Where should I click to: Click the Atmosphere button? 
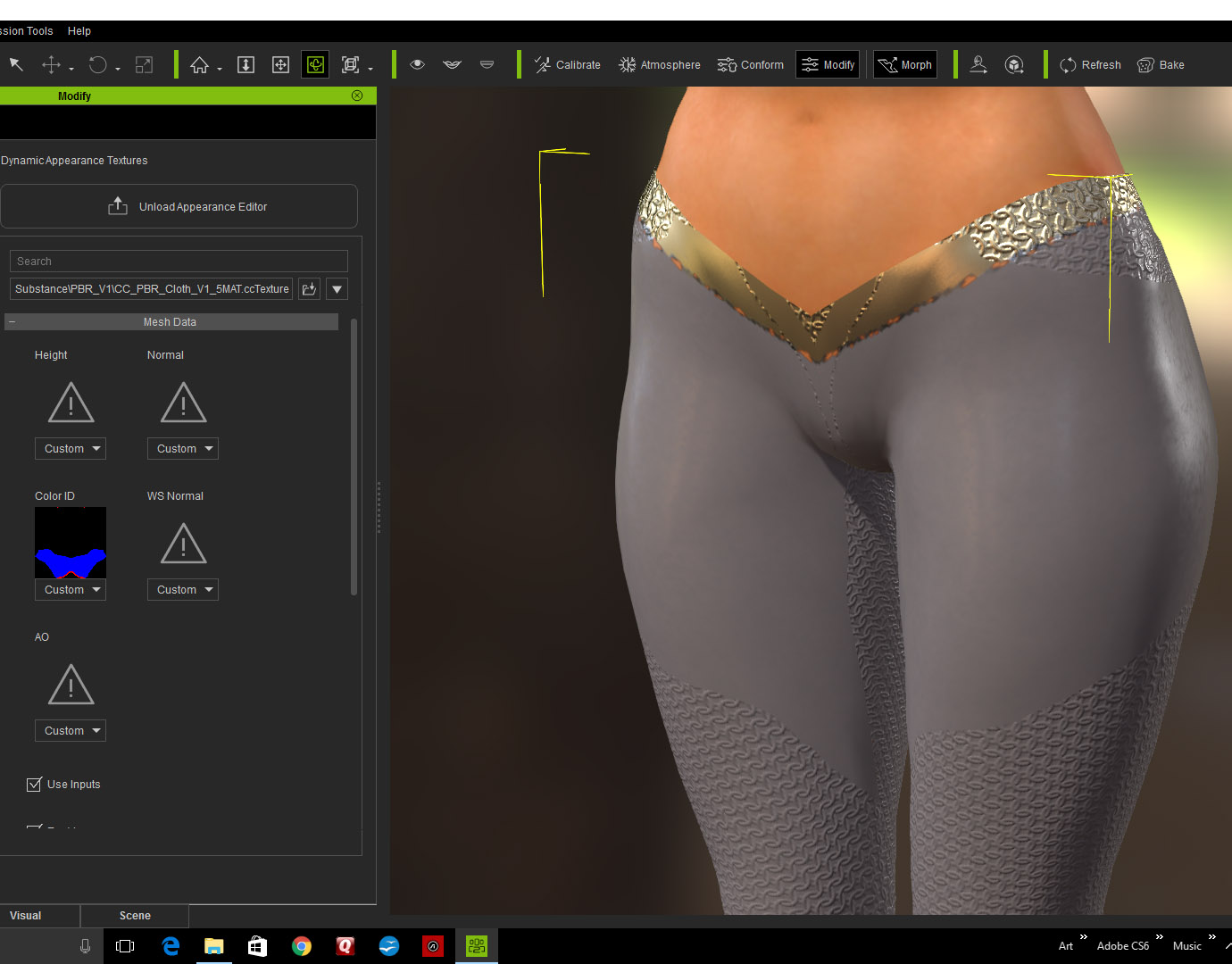pyautogui.click(x=660, y=64)
